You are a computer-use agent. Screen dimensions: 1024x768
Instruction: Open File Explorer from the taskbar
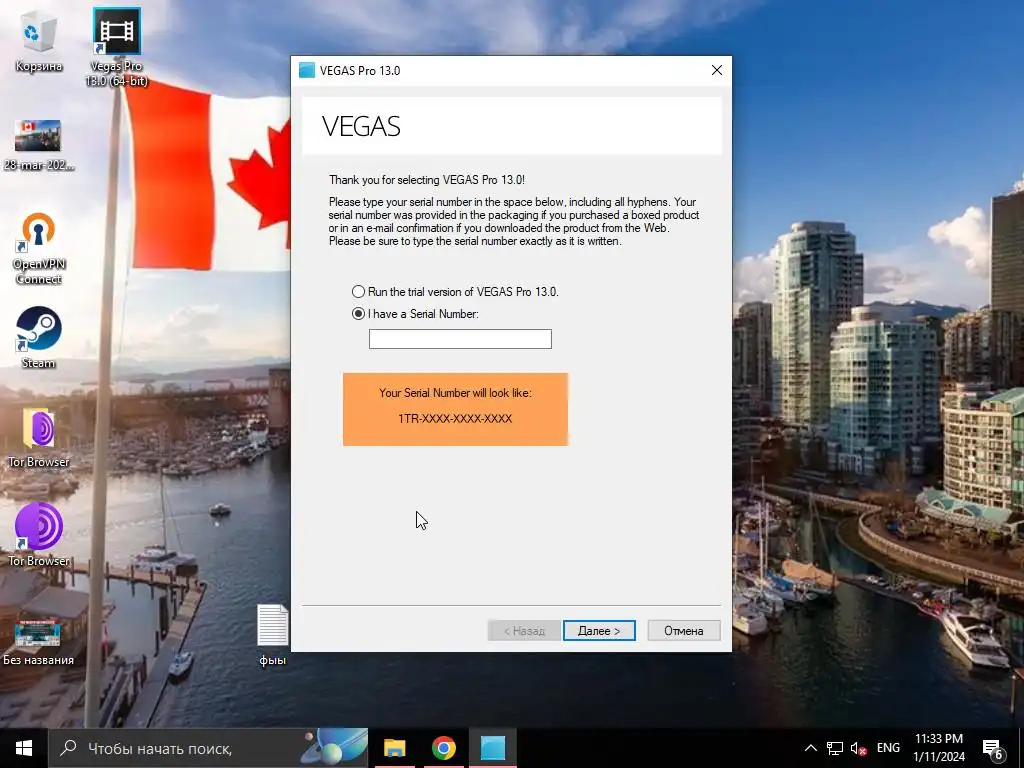(394, 748)
